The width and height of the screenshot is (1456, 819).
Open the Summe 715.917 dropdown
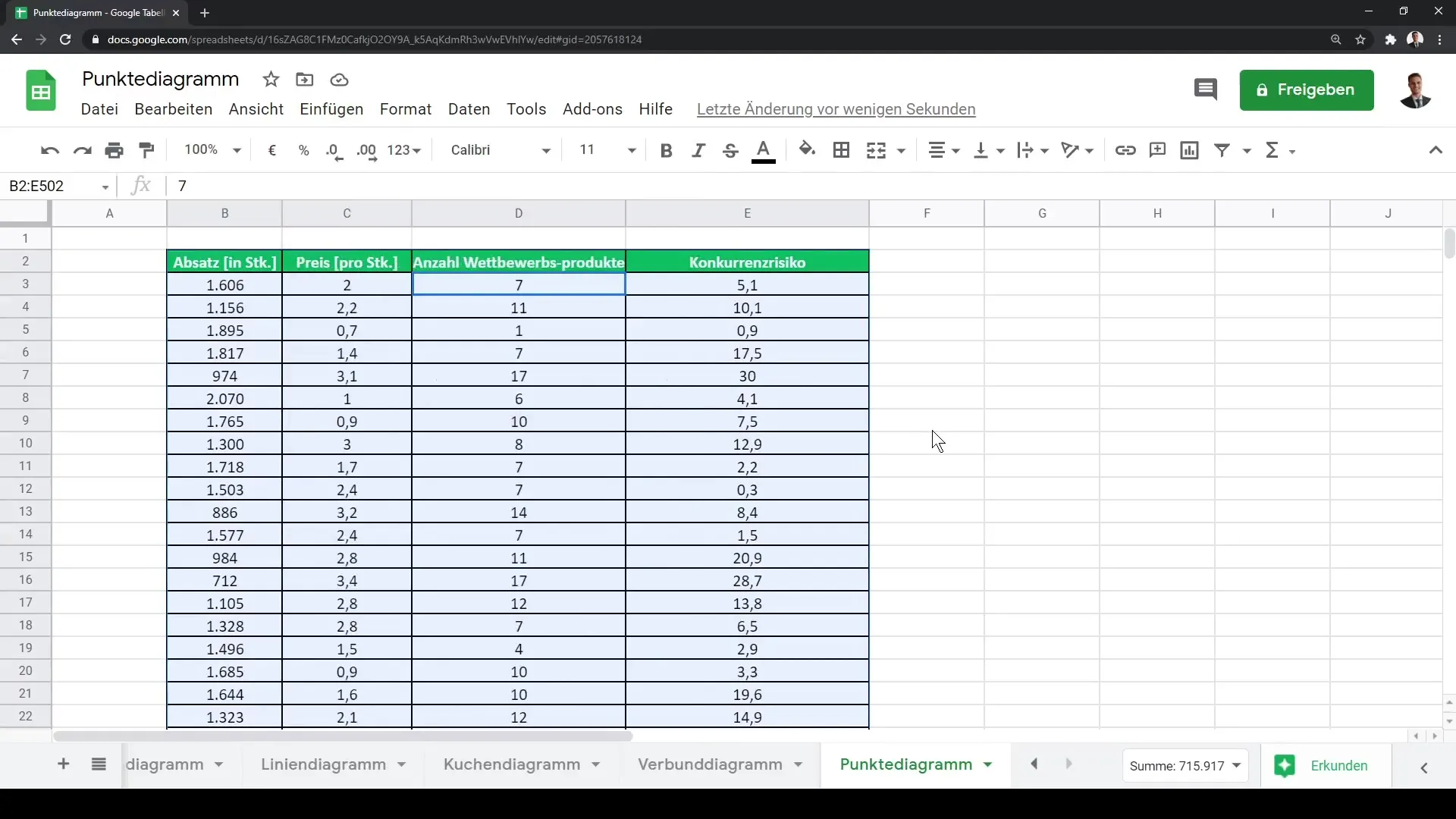pos(1185,766)
